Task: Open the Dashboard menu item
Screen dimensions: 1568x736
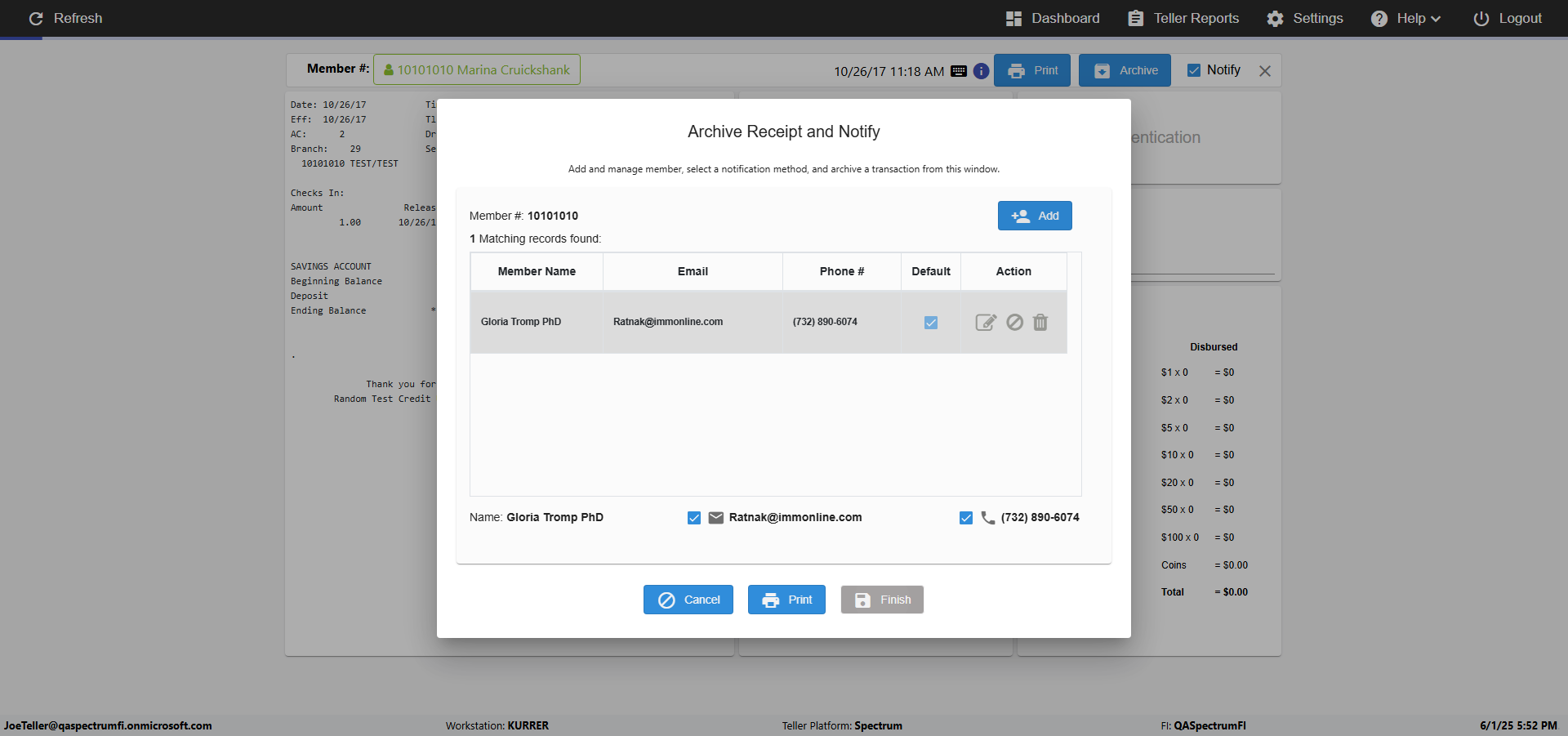Action: 1053,18
